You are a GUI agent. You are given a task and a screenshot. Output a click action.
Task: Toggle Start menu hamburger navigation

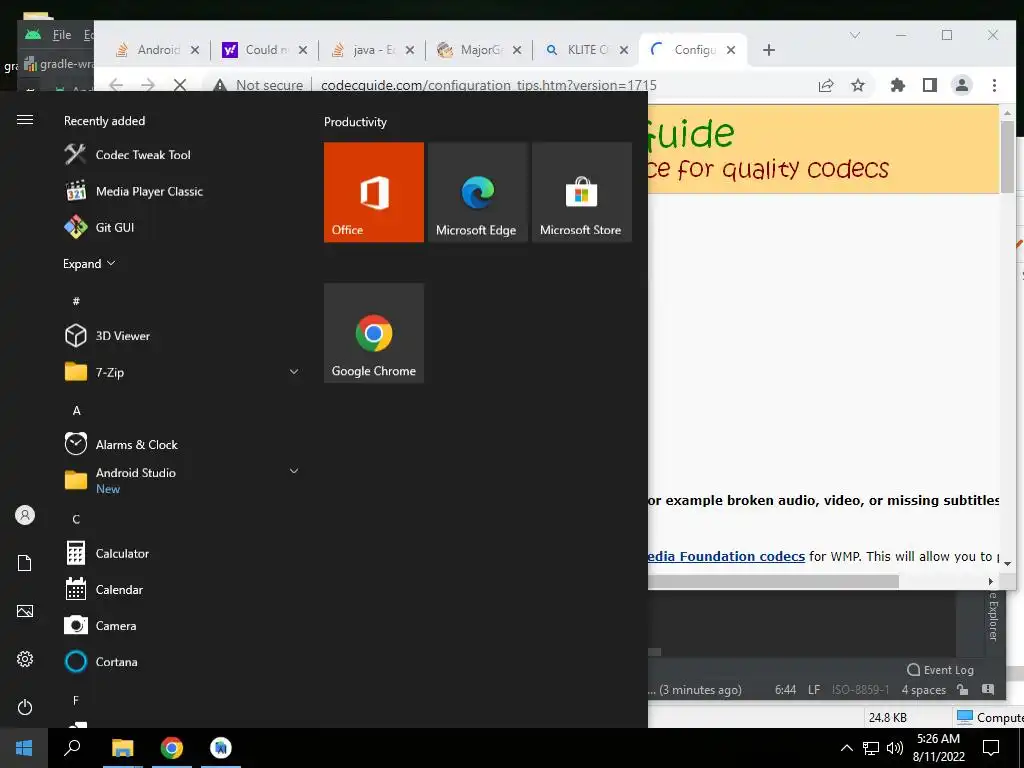pos(25,120)
